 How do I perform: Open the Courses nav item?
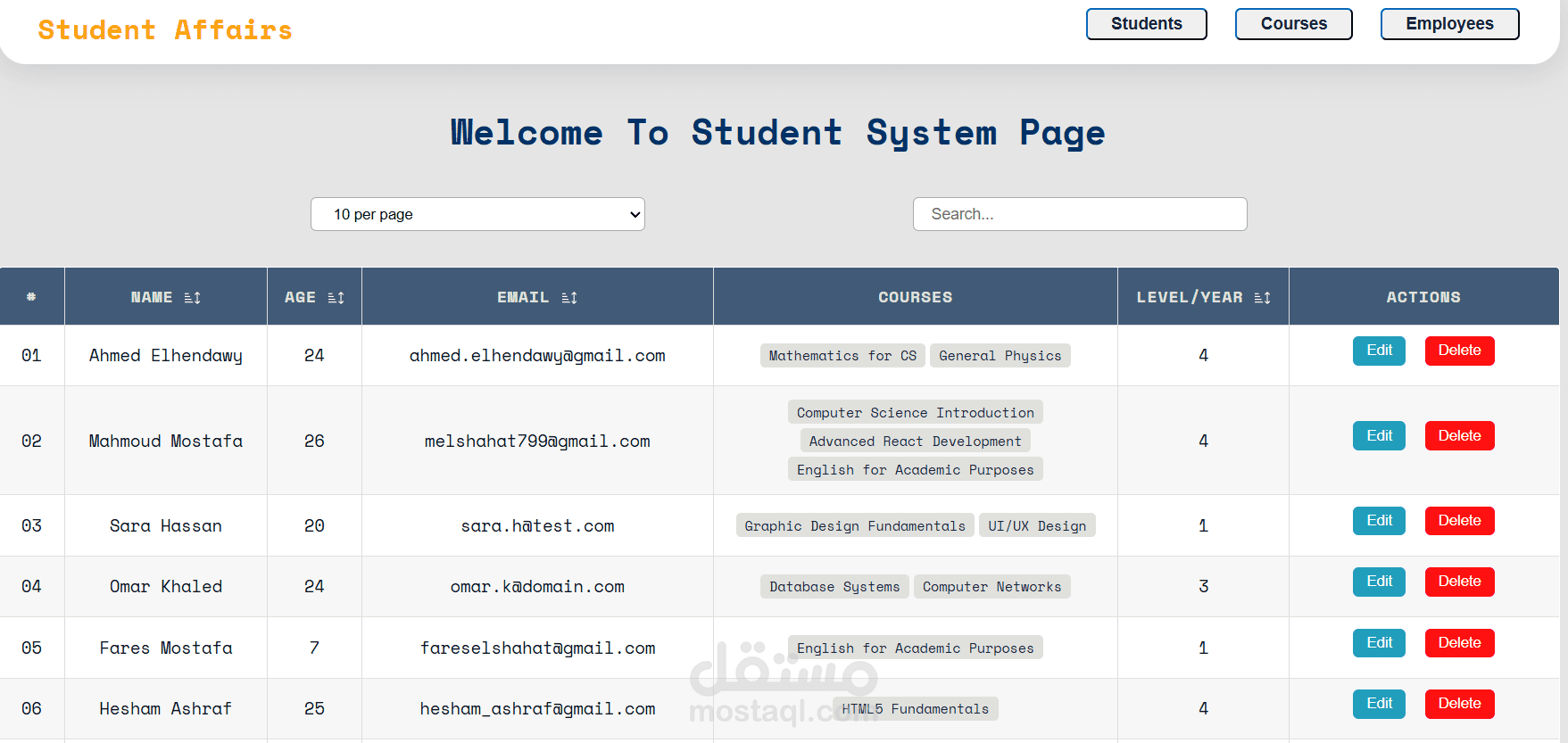1294,24
